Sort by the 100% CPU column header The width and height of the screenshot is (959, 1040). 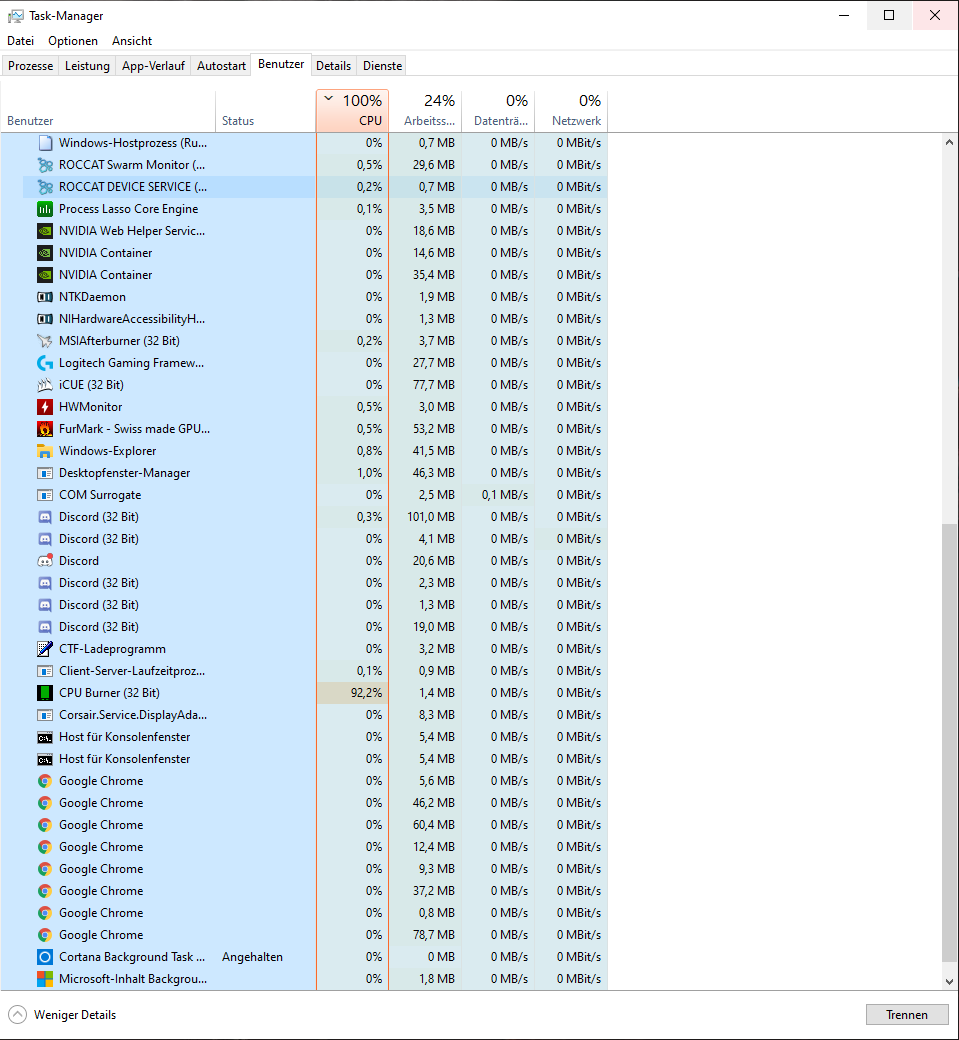[352, 111]
